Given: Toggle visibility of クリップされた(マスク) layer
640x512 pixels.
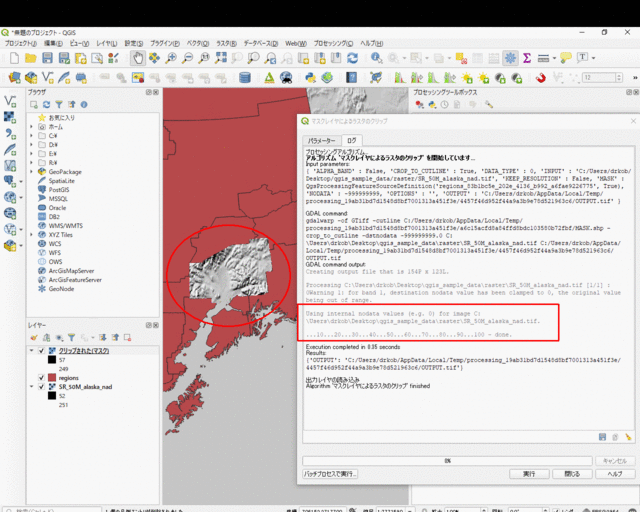Looking at the screenshot, I should point(41,351).
